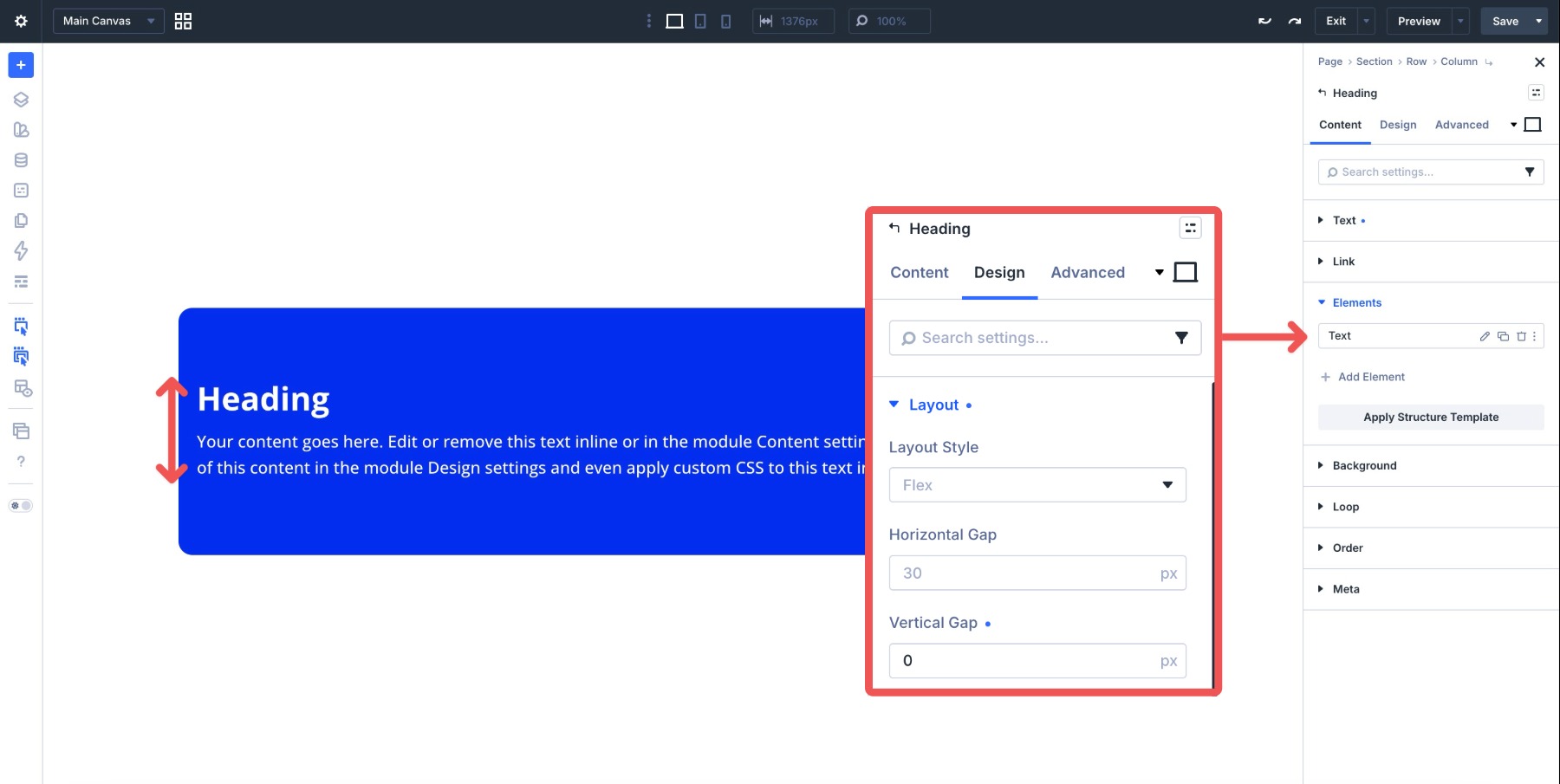Open more options for Text element
1560x784 pixels.
click(1534, 336)
